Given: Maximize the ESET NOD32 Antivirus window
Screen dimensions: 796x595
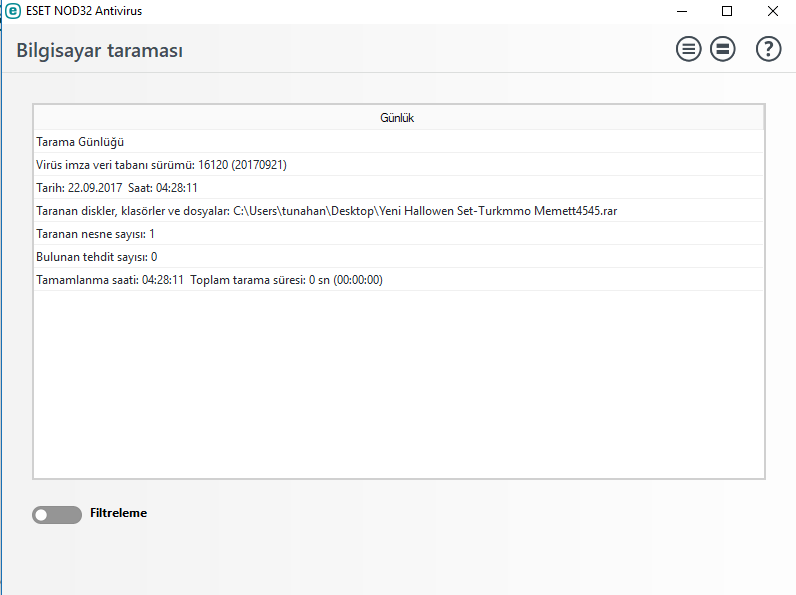Looking at the screenshot, I should (727, 11).
